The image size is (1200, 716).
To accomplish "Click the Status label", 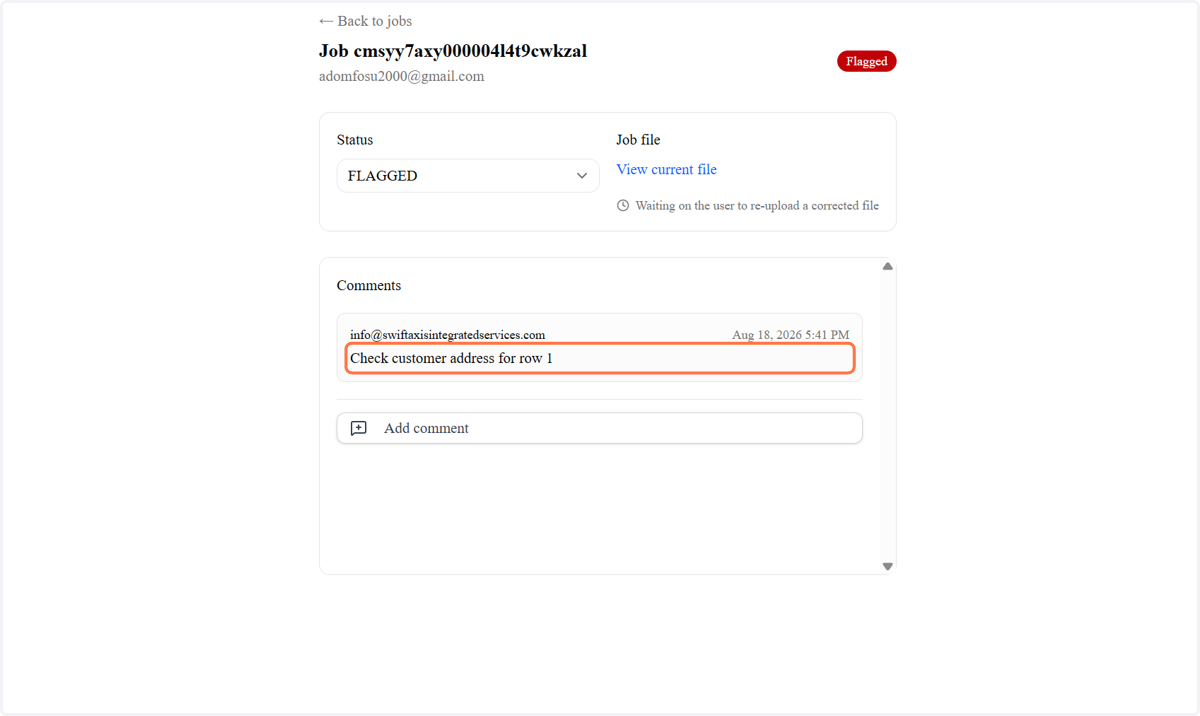I will click(355, 140).
